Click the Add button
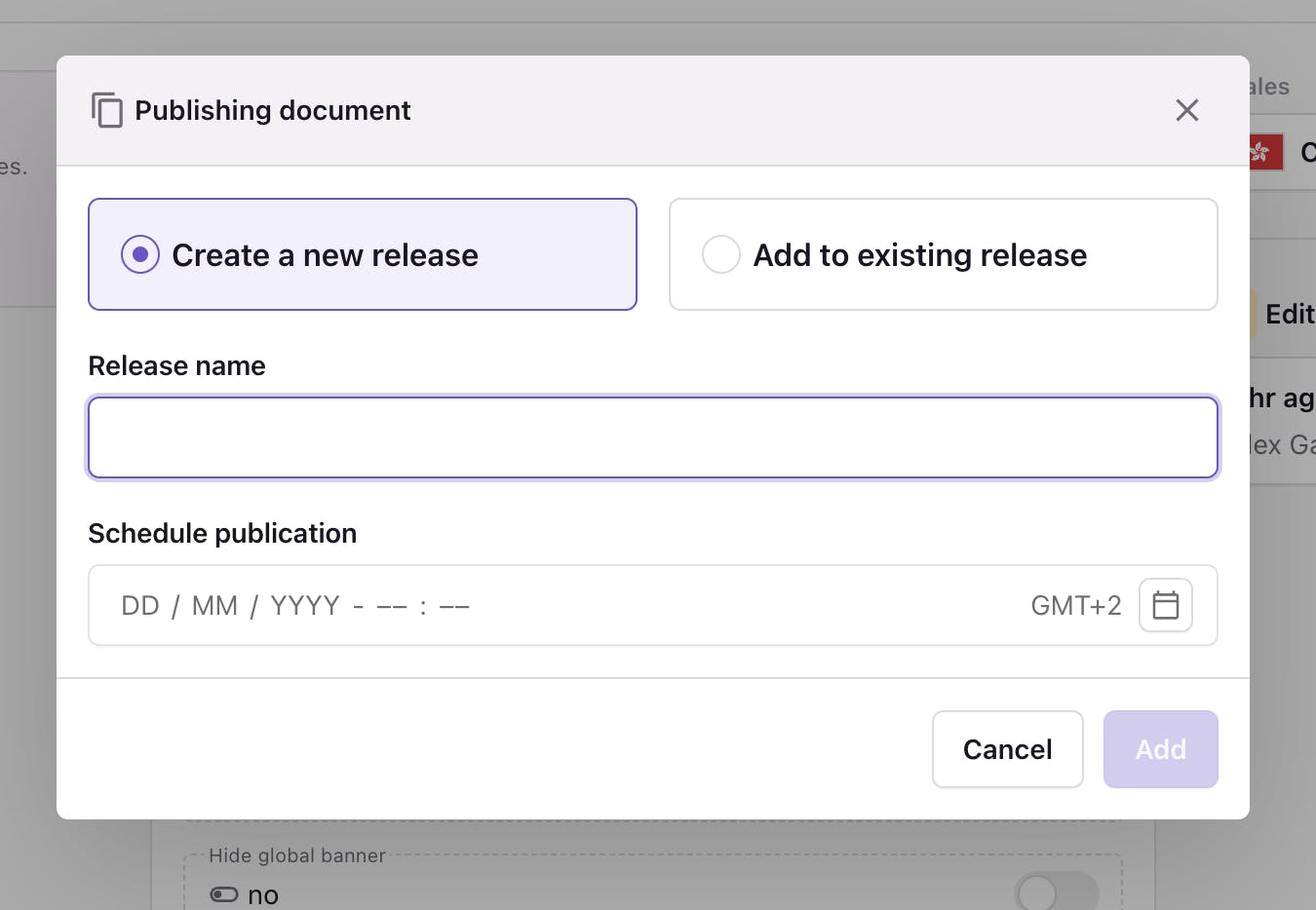This screenshot has width=1316, height=910. (x=1160, y=749)
